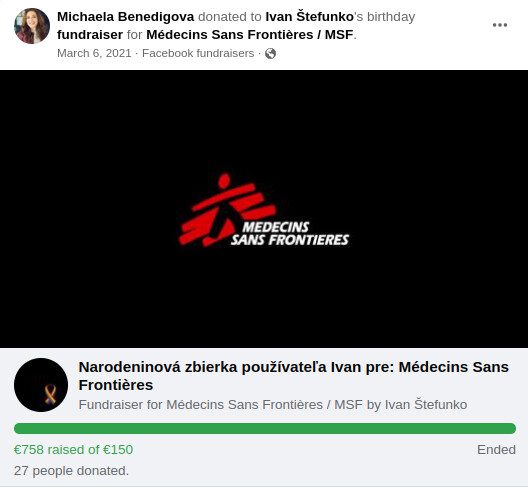Click the bold 'fundraiser' link
The image size is (528, 490).
90,35
